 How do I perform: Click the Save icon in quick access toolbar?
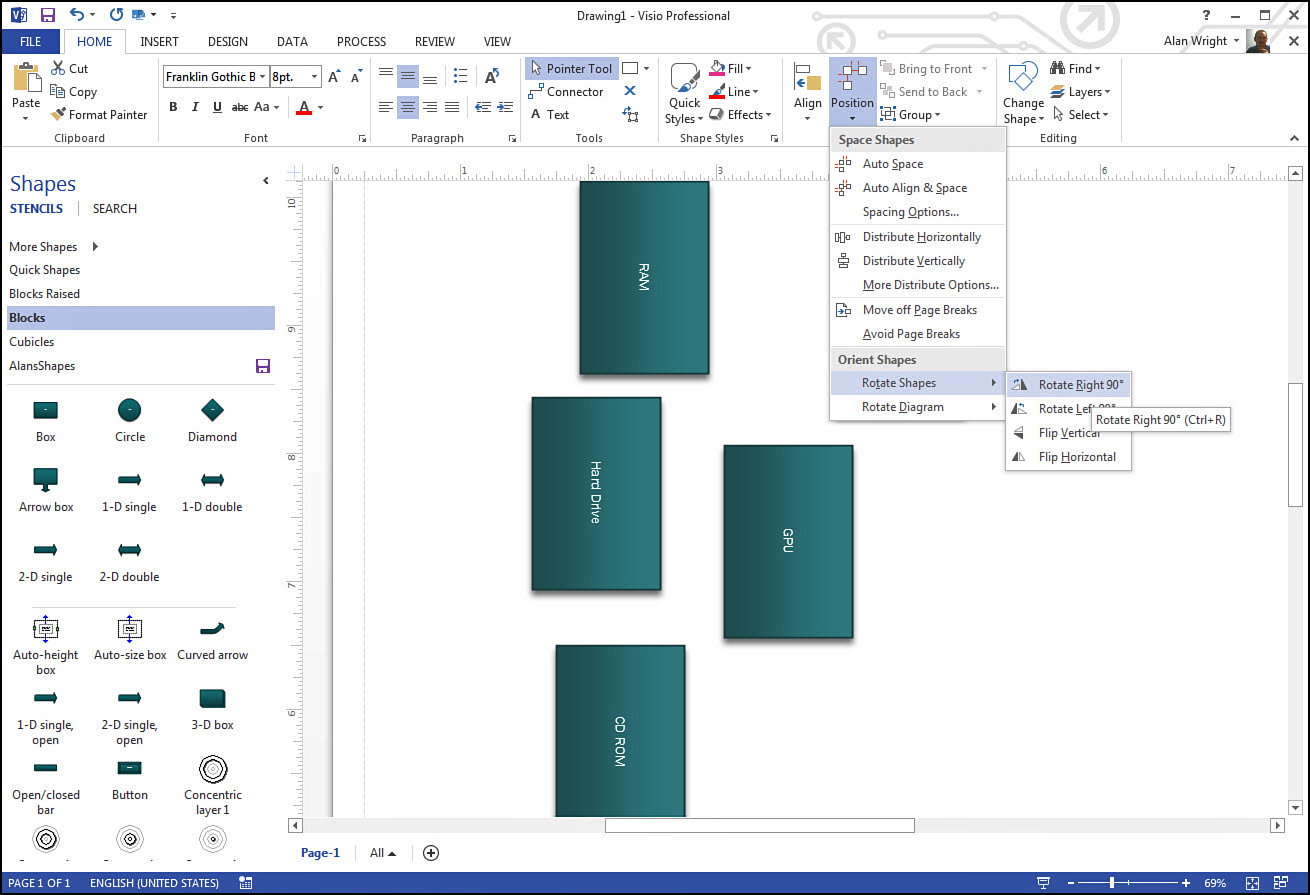point(47,15)
